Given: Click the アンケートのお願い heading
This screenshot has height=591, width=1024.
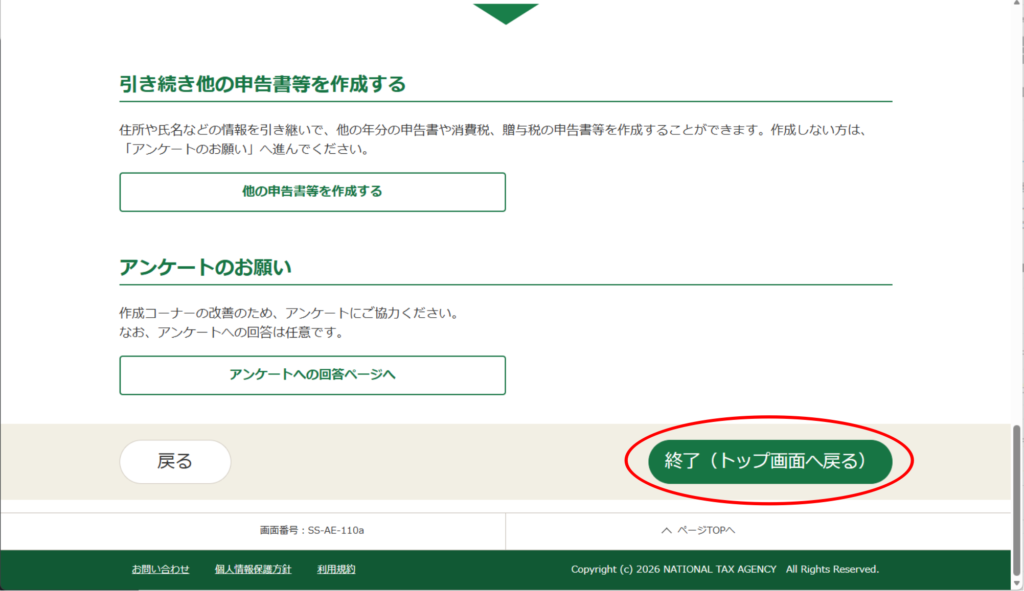Looking at the screenshot, I should click(x=211, y=268).
